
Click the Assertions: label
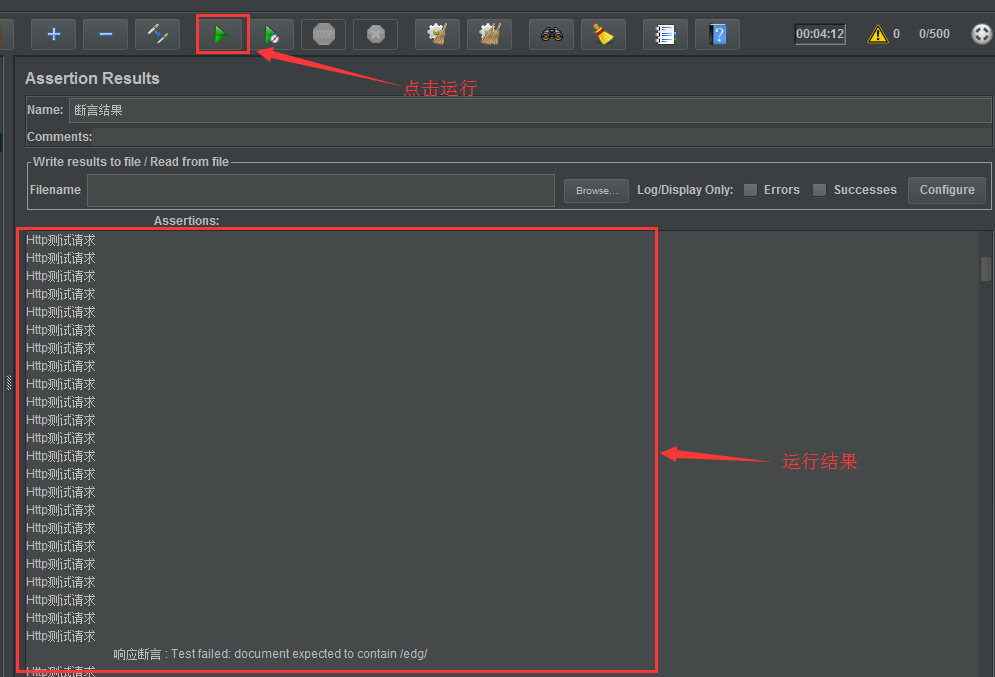coord(186,221)
